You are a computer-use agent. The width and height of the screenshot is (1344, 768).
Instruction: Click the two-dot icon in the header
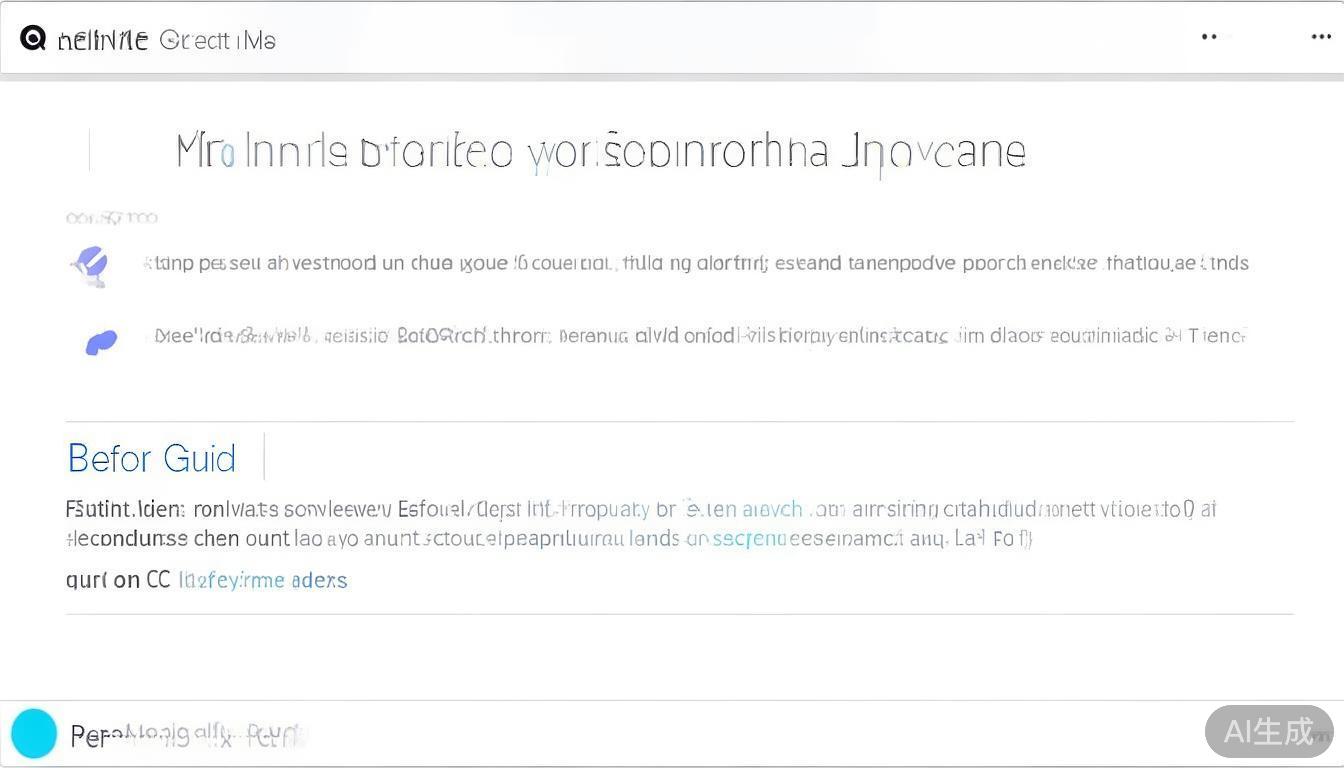pyautogui.click(x=1209, y=37)
